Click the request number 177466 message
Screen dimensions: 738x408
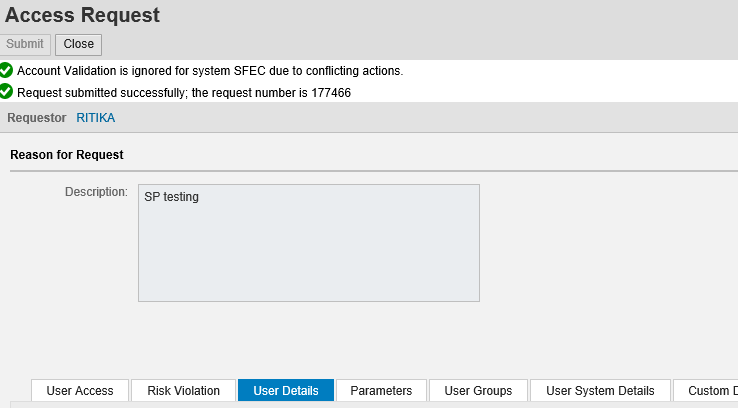point(184,93)
